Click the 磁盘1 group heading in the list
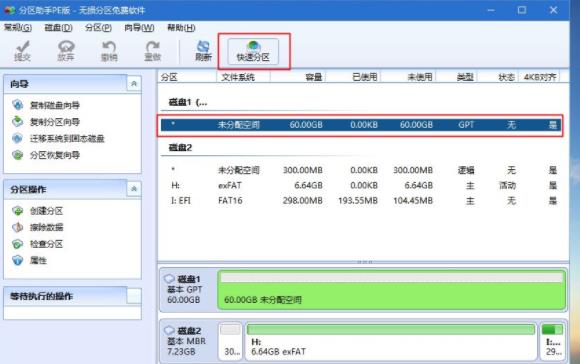This screenshot has height=364, width=580. [x=188, y=102]
